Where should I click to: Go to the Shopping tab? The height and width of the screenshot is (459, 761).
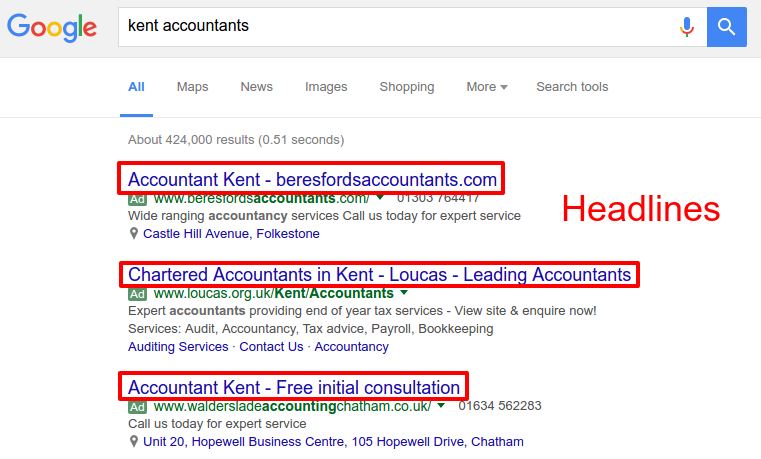coord(407,87)
